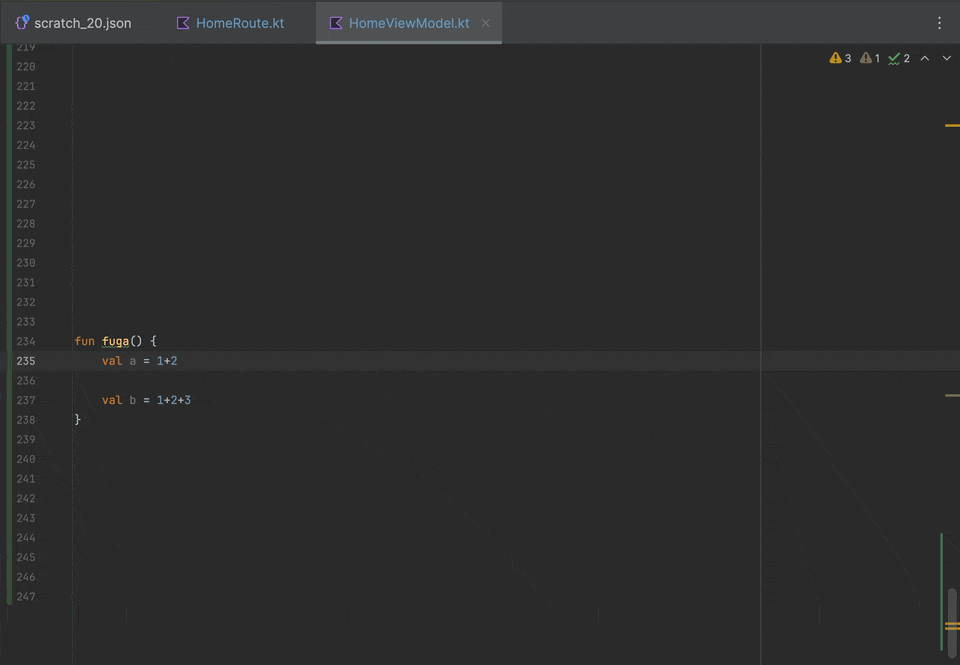Click the typo checkmark indicator showing 2
This screenshot has width=960, height=665.
pos(899,58)
